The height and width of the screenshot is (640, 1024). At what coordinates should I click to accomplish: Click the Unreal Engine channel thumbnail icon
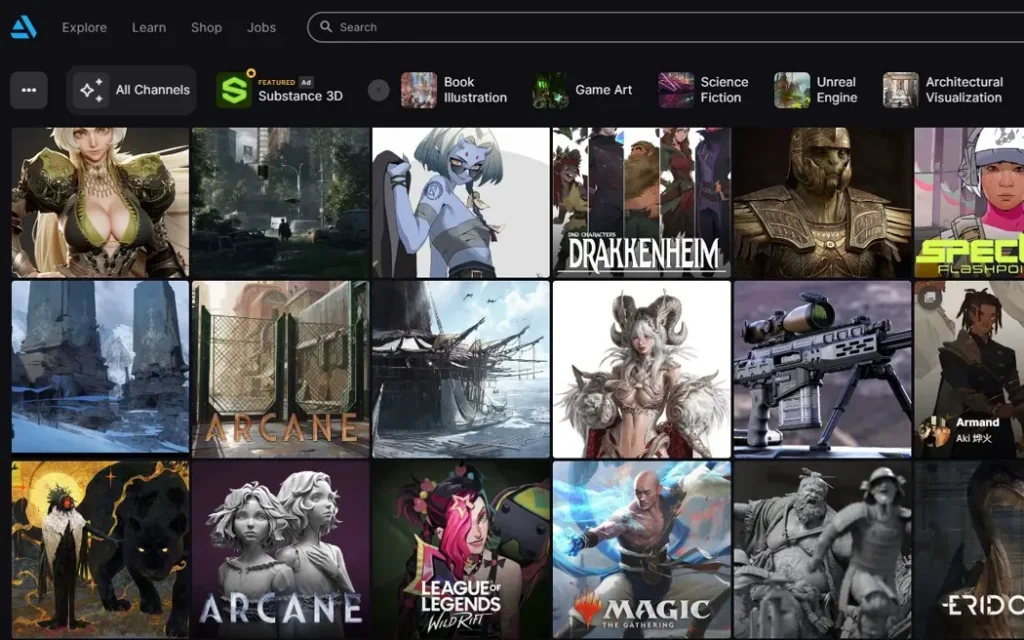click(792, 90)
